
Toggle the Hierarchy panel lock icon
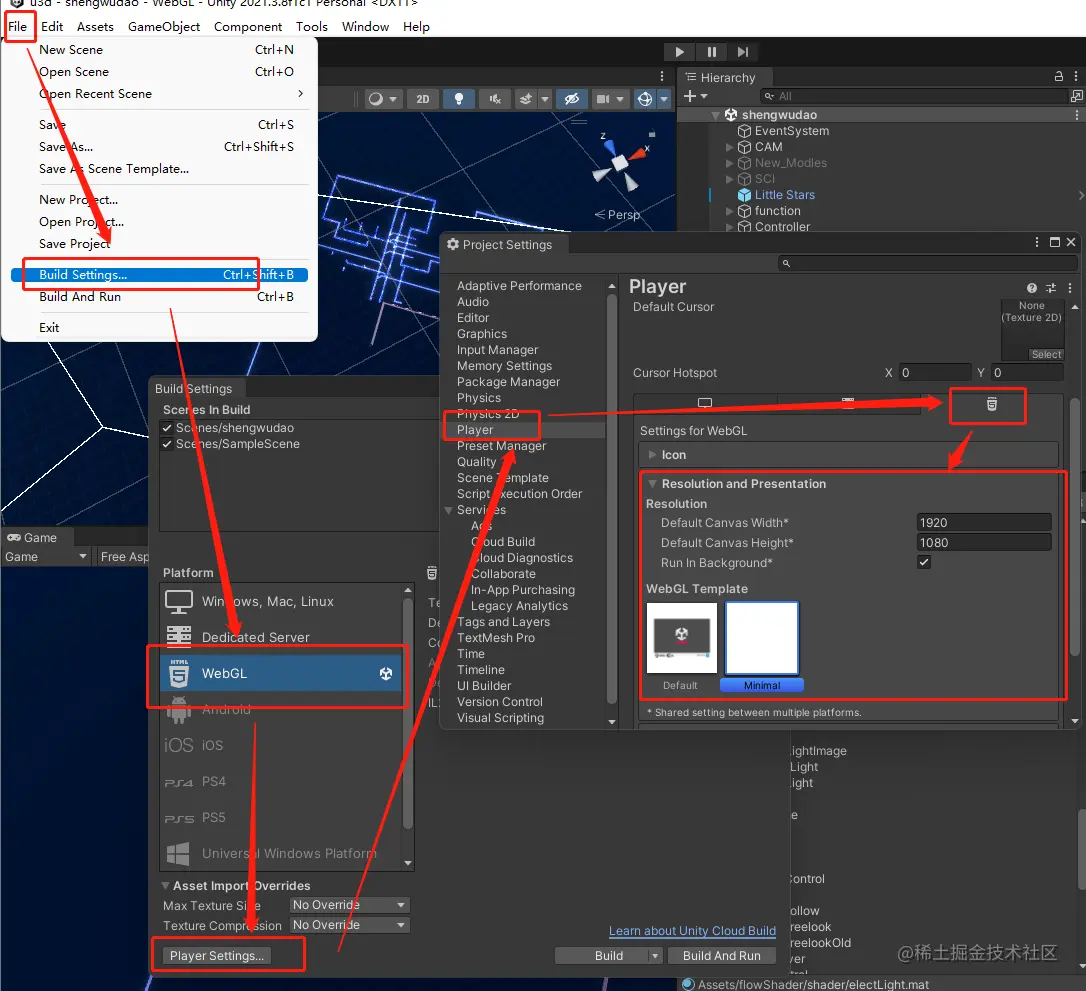(x=1058, y=76)
